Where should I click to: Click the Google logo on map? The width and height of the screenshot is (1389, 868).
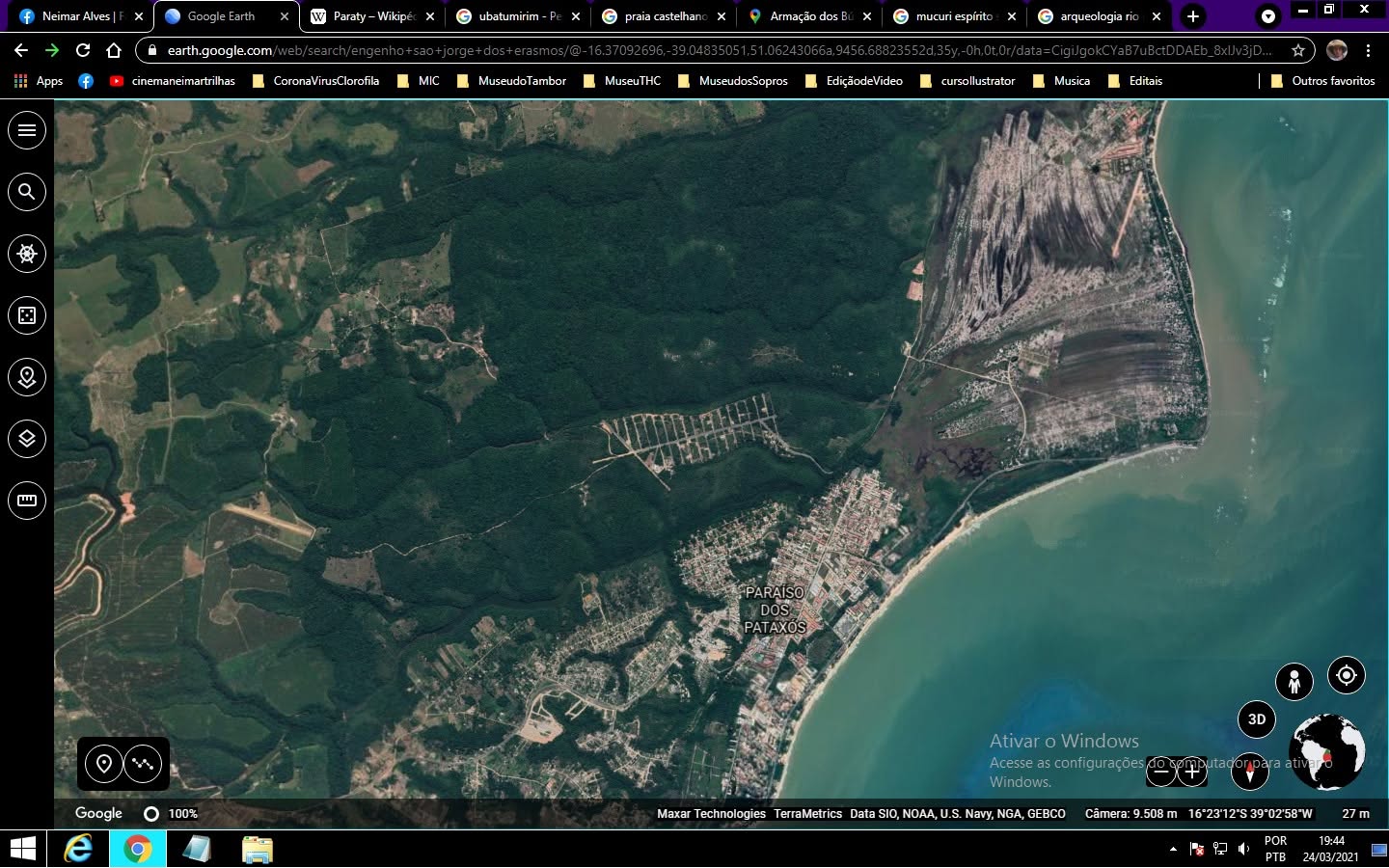(x=98, y=813)
